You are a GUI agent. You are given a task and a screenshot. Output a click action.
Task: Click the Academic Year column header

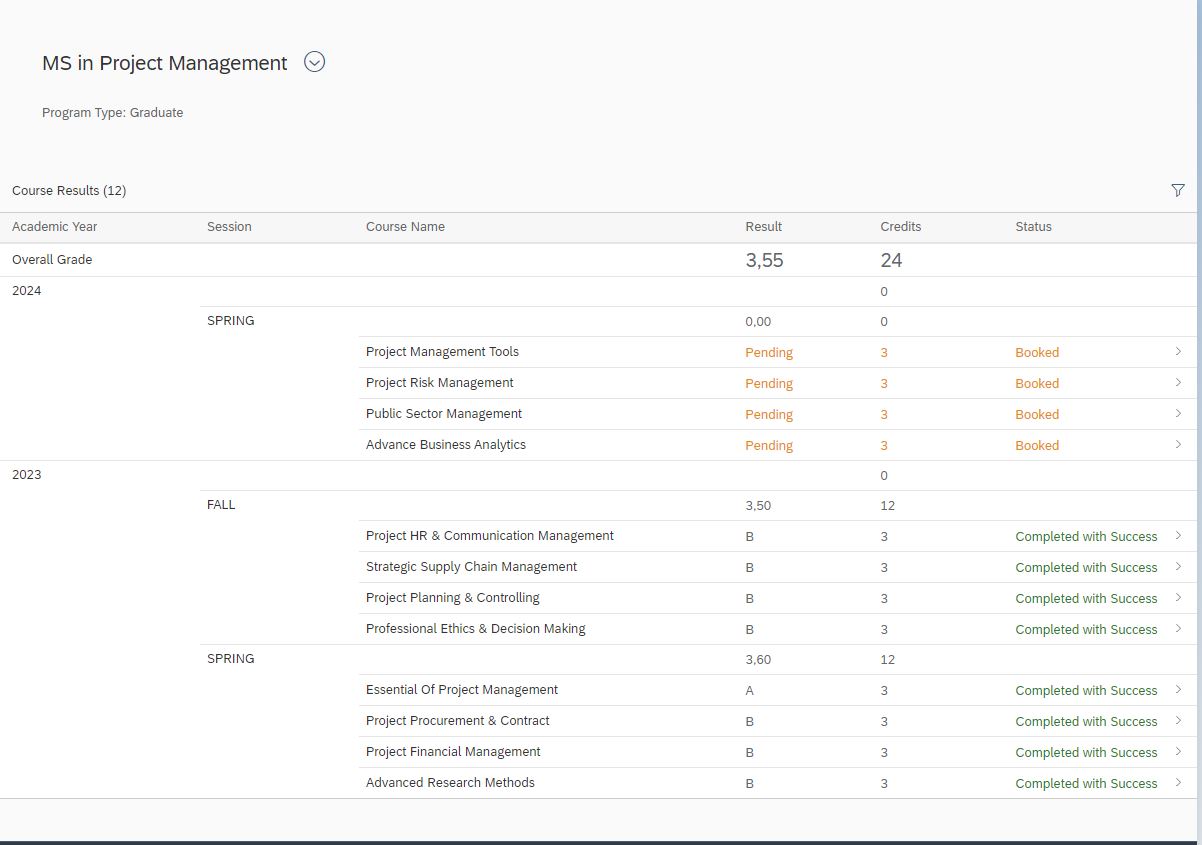[55, 227]
